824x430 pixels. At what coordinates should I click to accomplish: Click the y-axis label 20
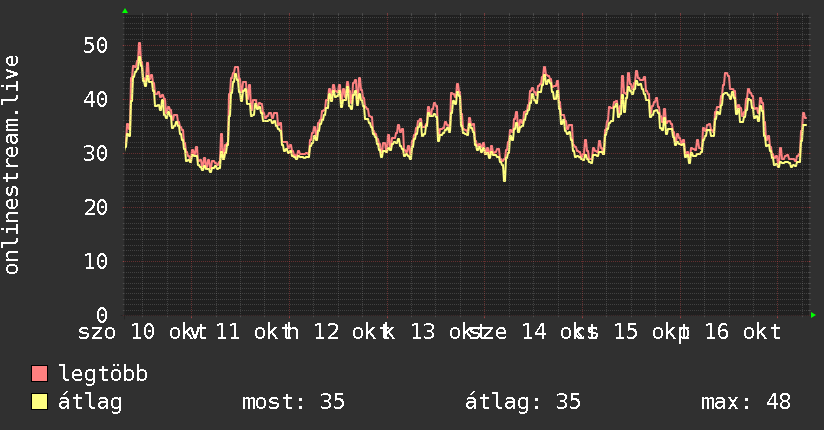click(96, 207)
